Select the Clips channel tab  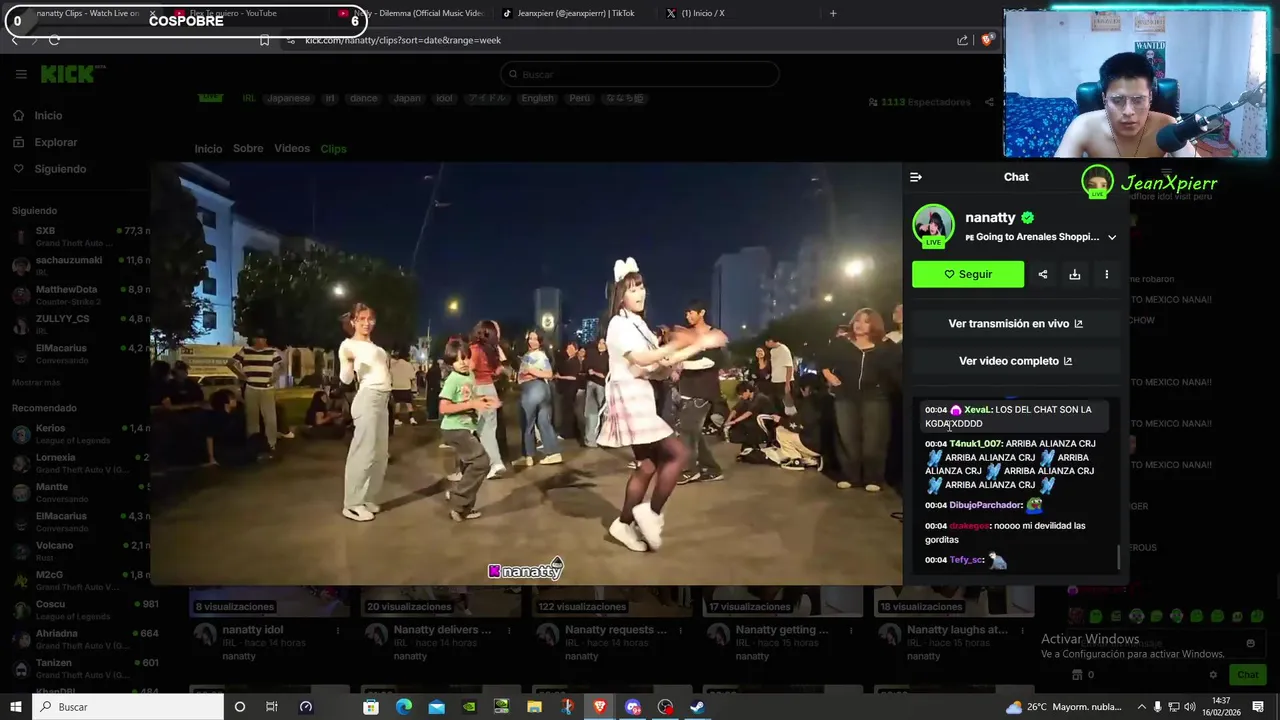tap(333, 149)
